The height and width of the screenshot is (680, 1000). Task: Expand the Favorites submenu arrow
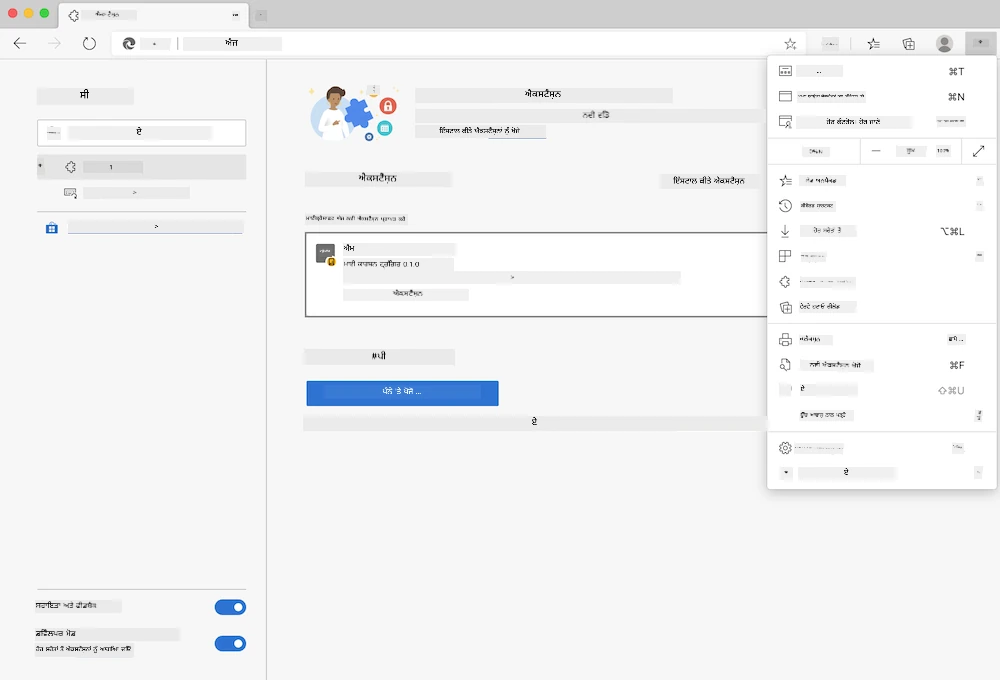[979, 181]
